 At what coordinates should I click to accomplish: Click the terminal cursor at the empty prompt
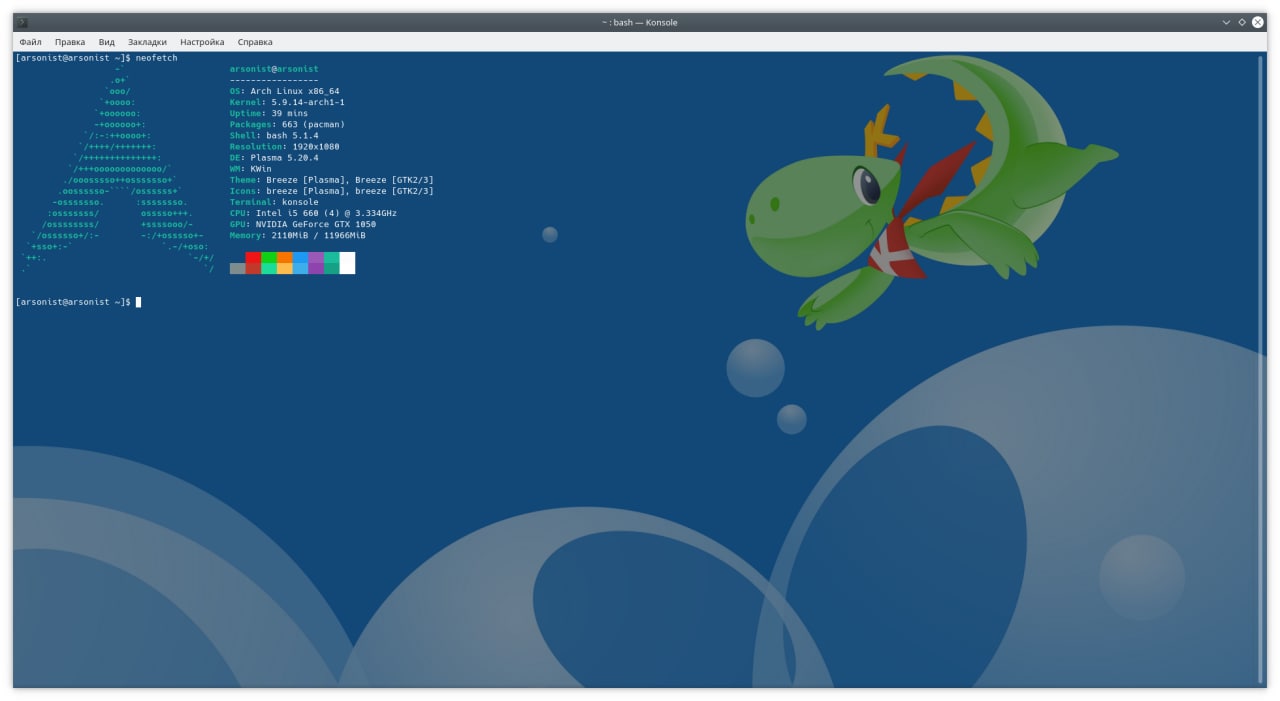pos(138,301)
